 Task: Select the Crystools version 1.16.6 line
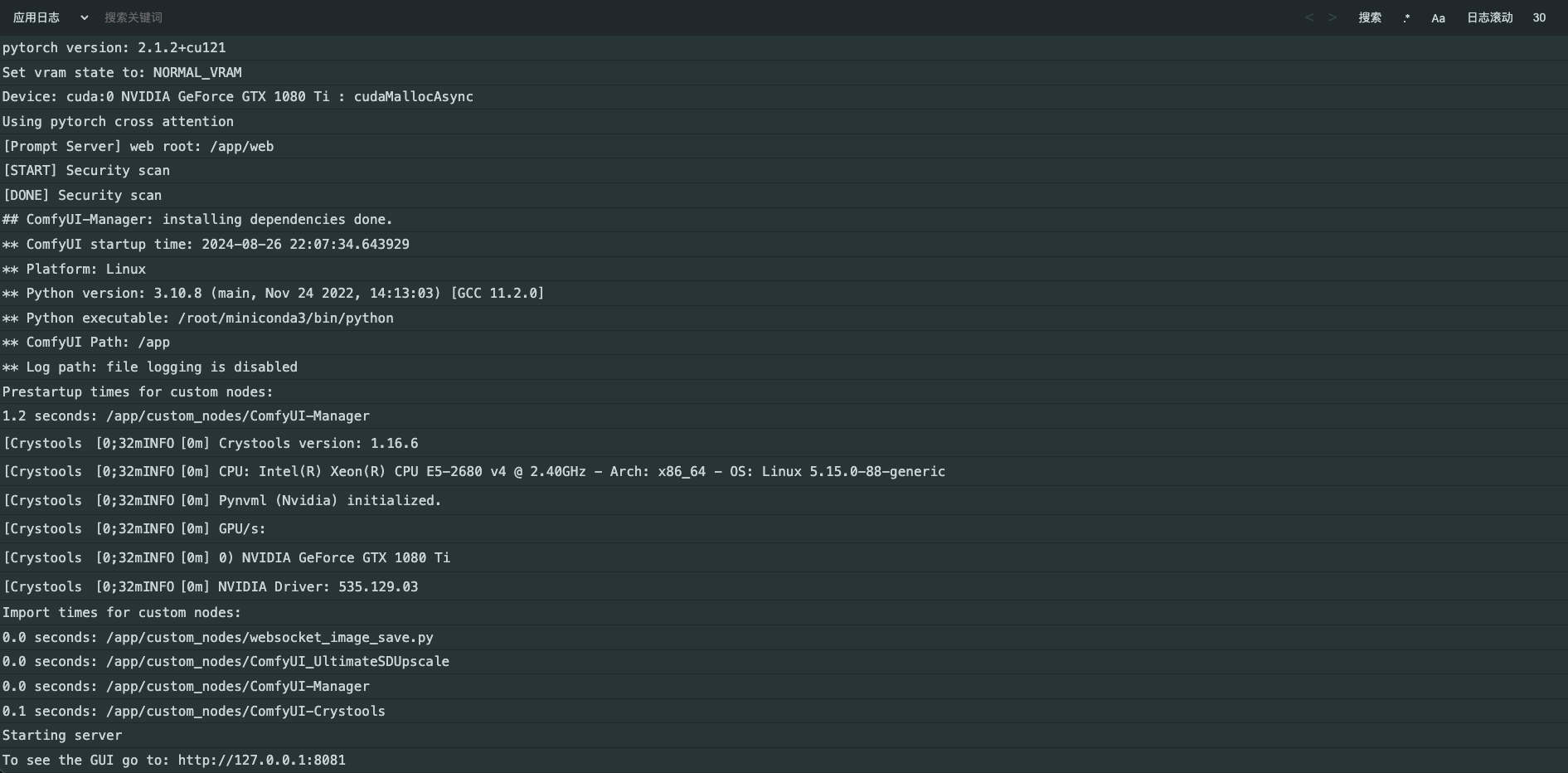click(211, 443)
